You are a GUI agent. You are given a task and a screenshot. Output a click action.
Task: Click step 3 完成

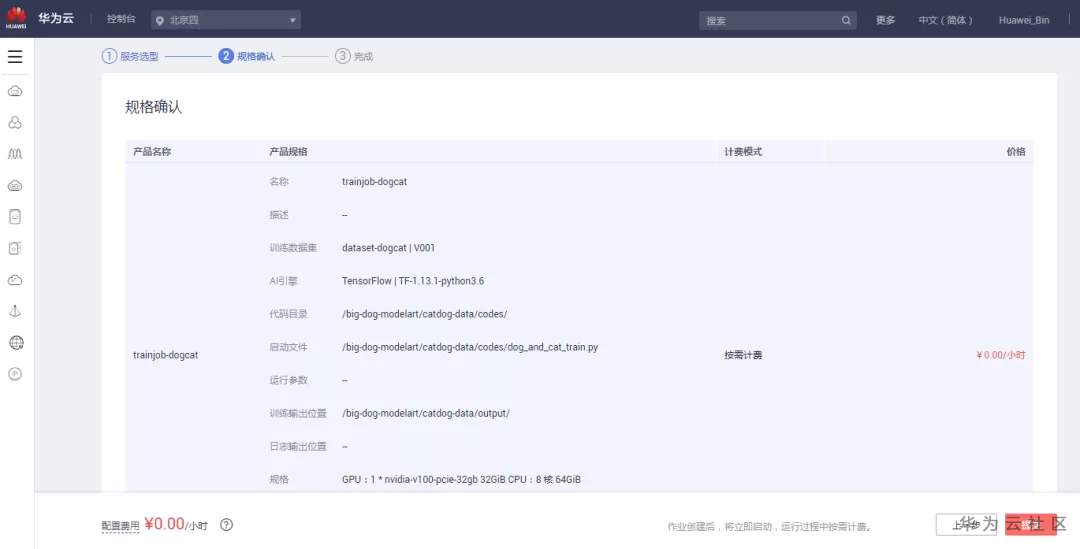point(354,56)
